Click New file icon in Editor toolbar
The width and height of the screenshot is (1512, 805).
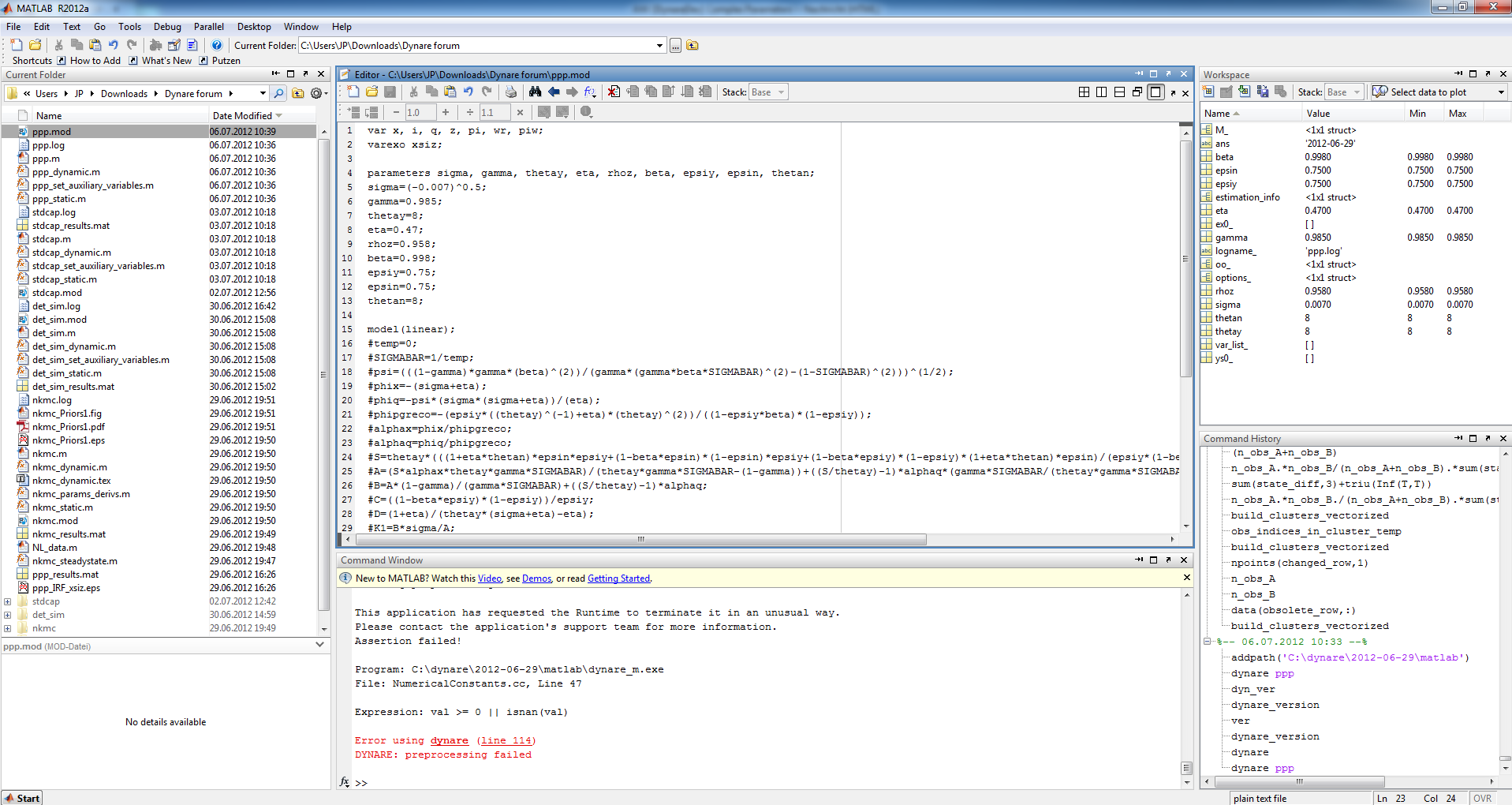click(x=353, y=92)
